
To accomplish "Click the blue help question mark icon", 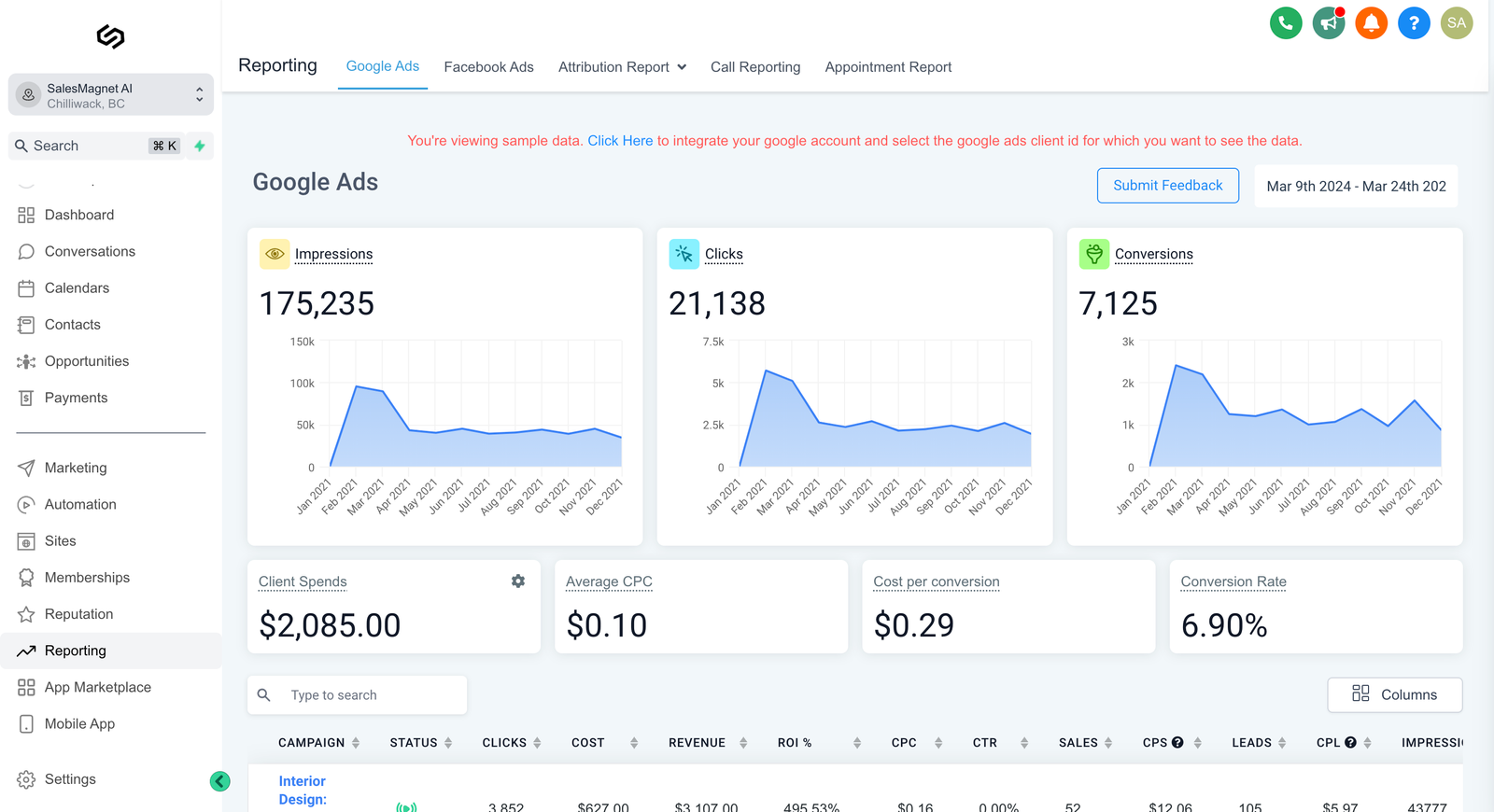I will (x=1414, y=23).
